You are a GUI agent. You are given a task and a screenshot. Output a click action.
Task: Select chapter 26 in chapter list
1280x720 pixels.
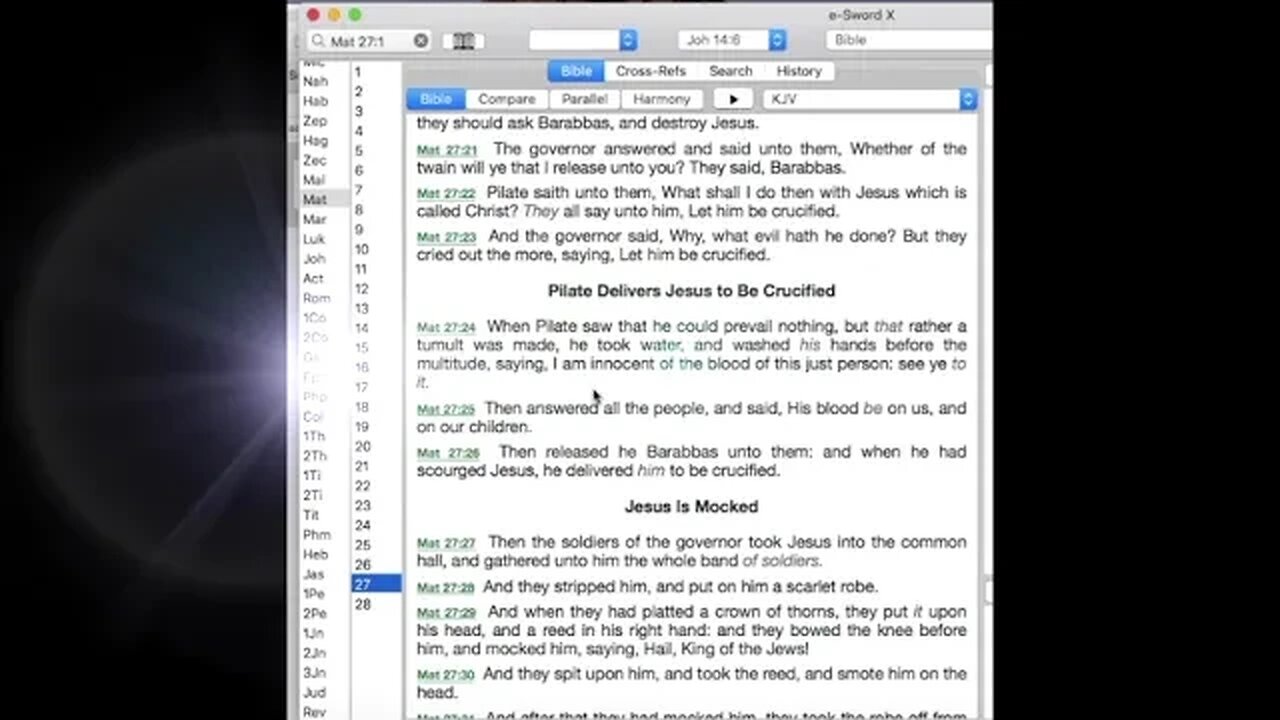[x=362, y=564]
